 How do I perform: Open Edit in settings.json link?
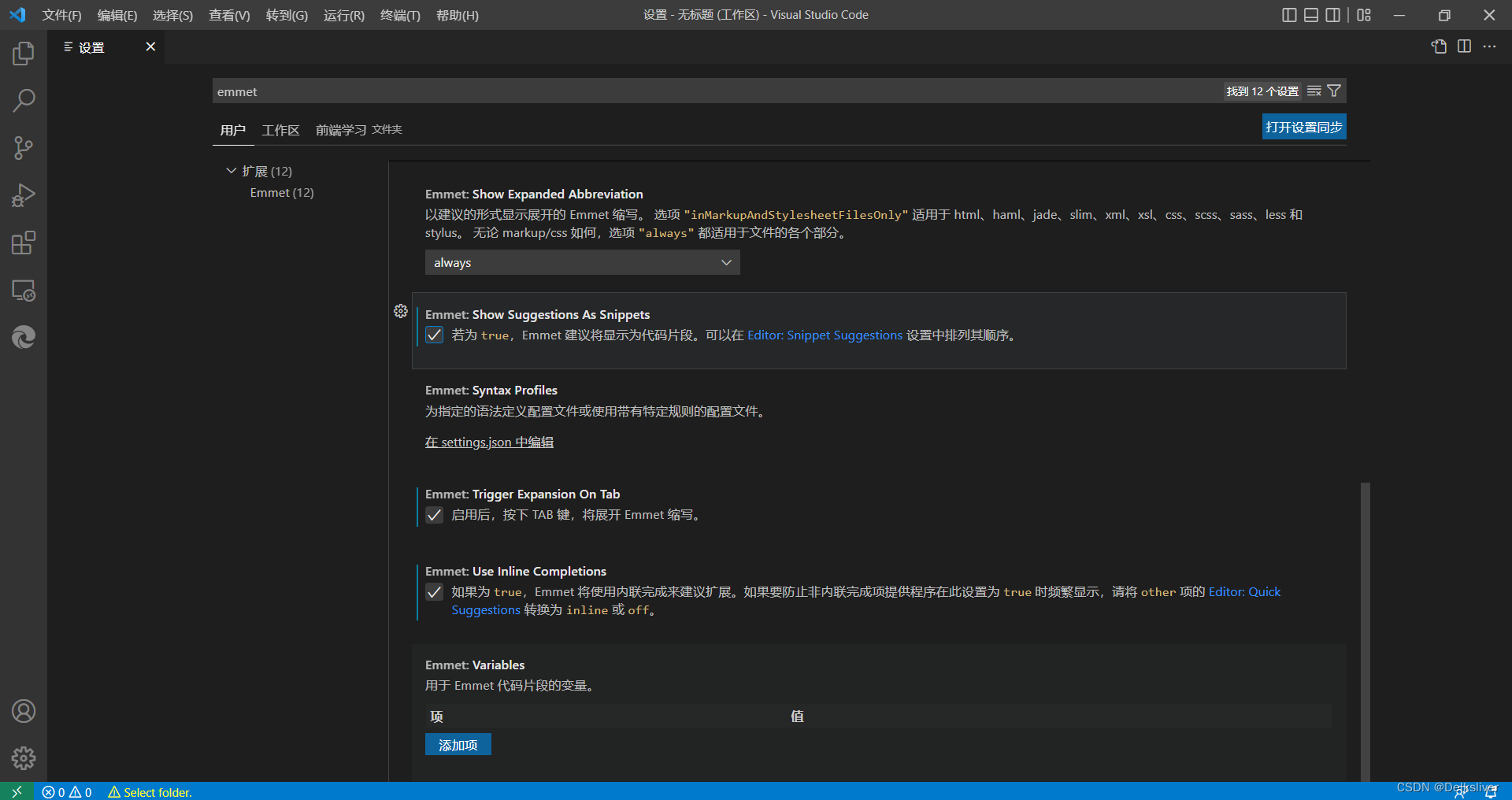[x=489, y=443]
